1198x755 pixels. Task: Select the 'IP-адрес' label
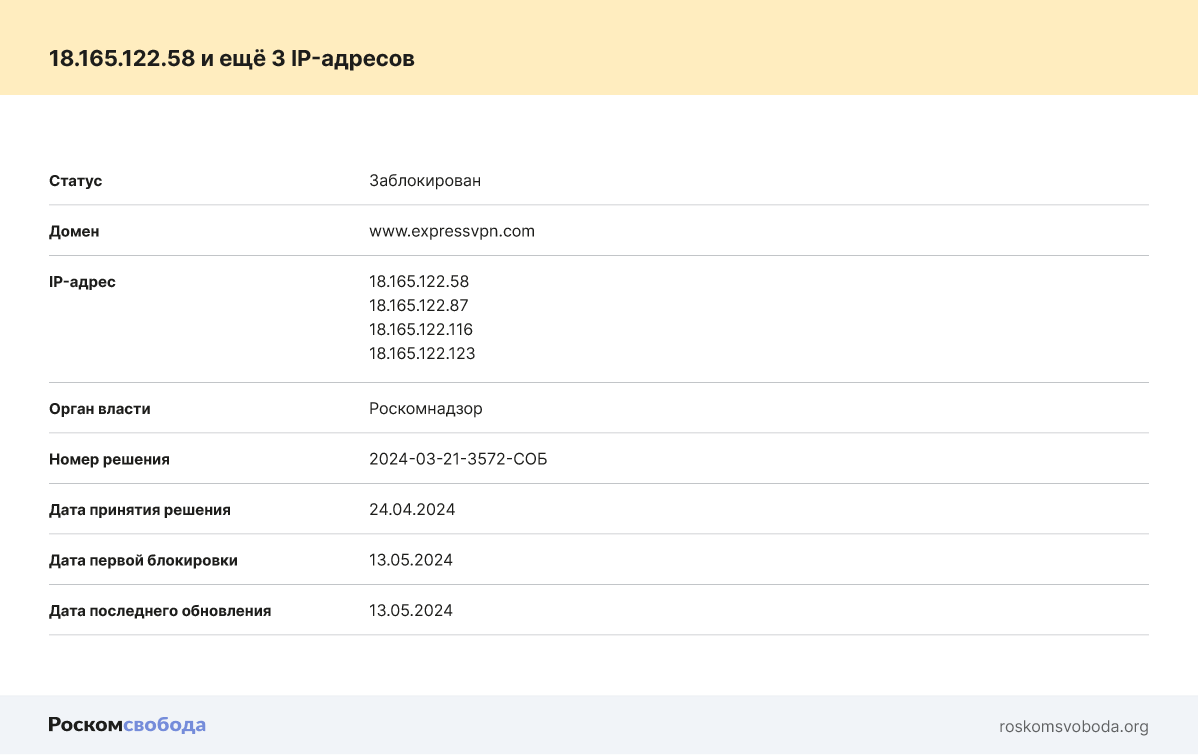(x=83, y=282)
